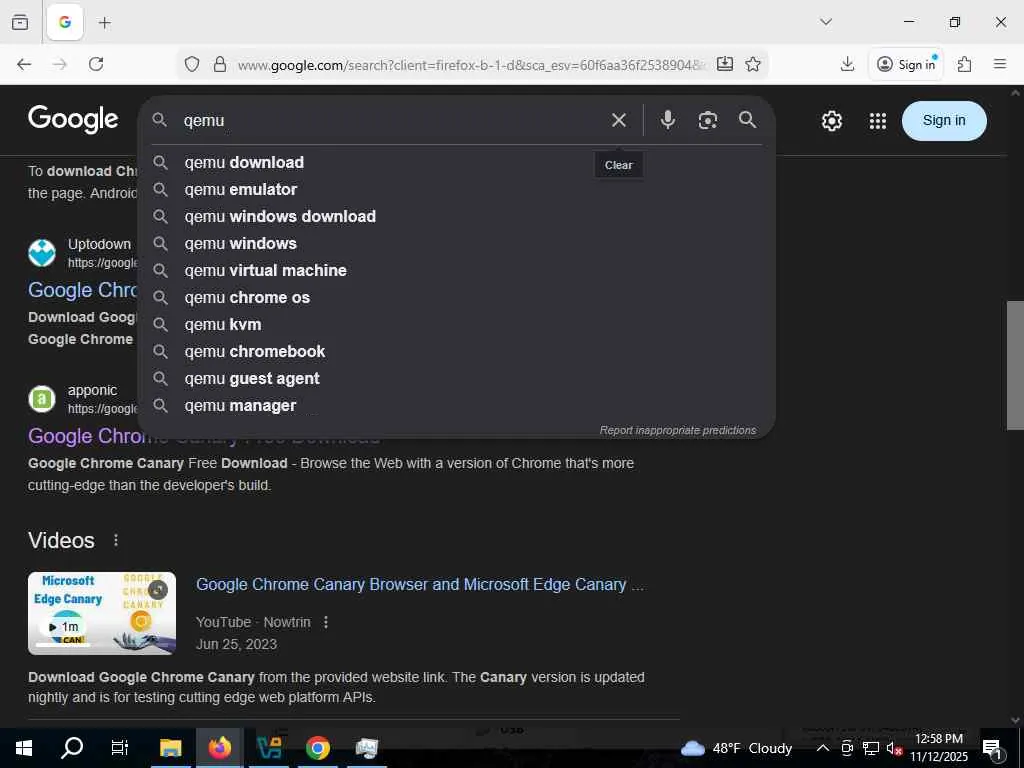Screen dimensions: 1024x768
Task: Click the Firefox back arrow
Action: pos(24,64)
